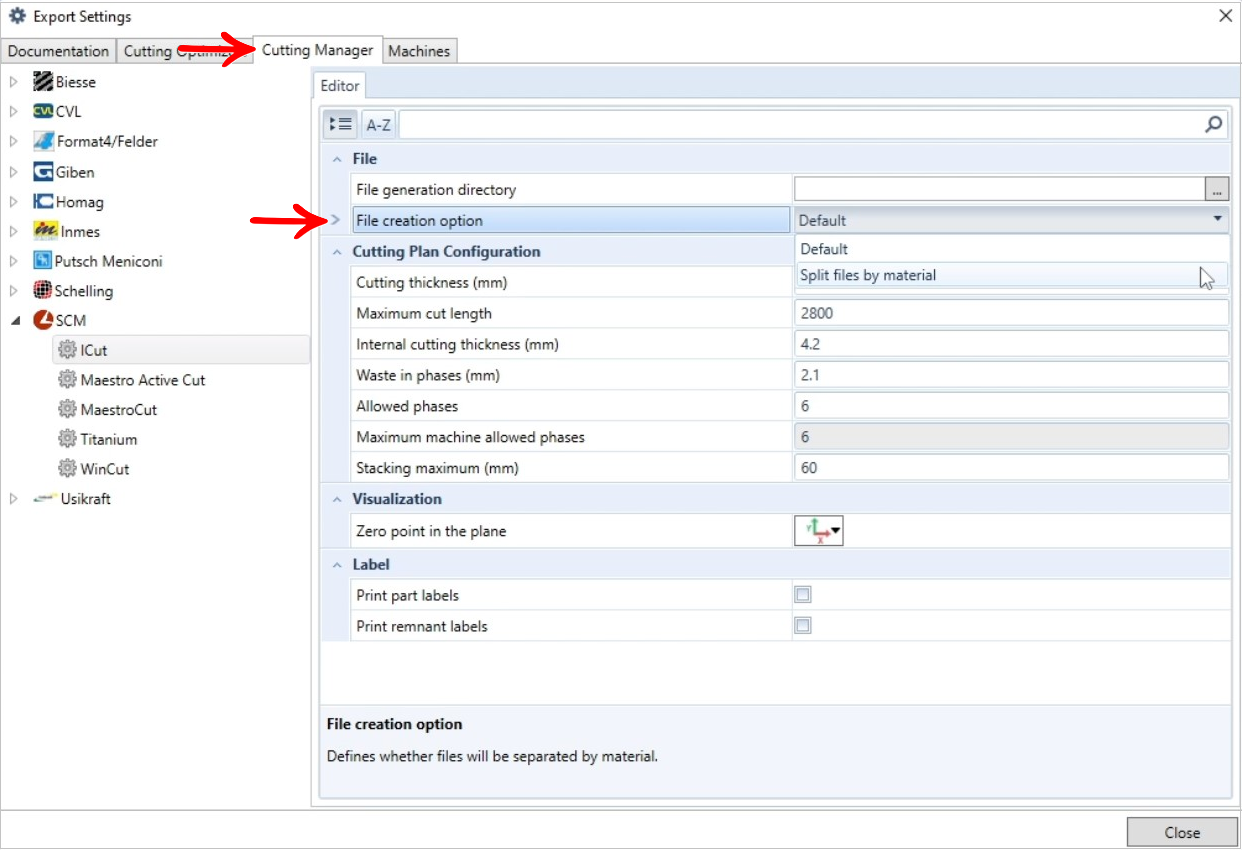Screen dimensions: 1242x850
Task: Select the Zero point in the plane label
Action: pyautogui.click(x=431, y=531)
